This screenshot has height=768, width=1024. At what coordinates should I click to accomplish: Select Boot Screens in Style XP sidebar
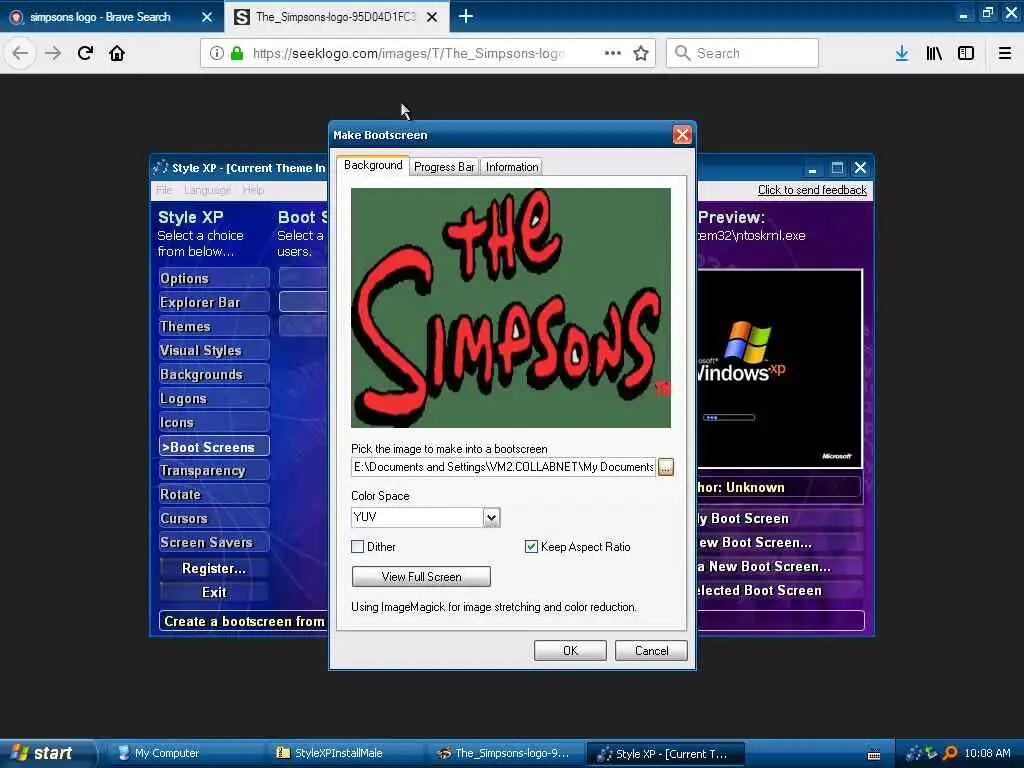pos(214,447)
